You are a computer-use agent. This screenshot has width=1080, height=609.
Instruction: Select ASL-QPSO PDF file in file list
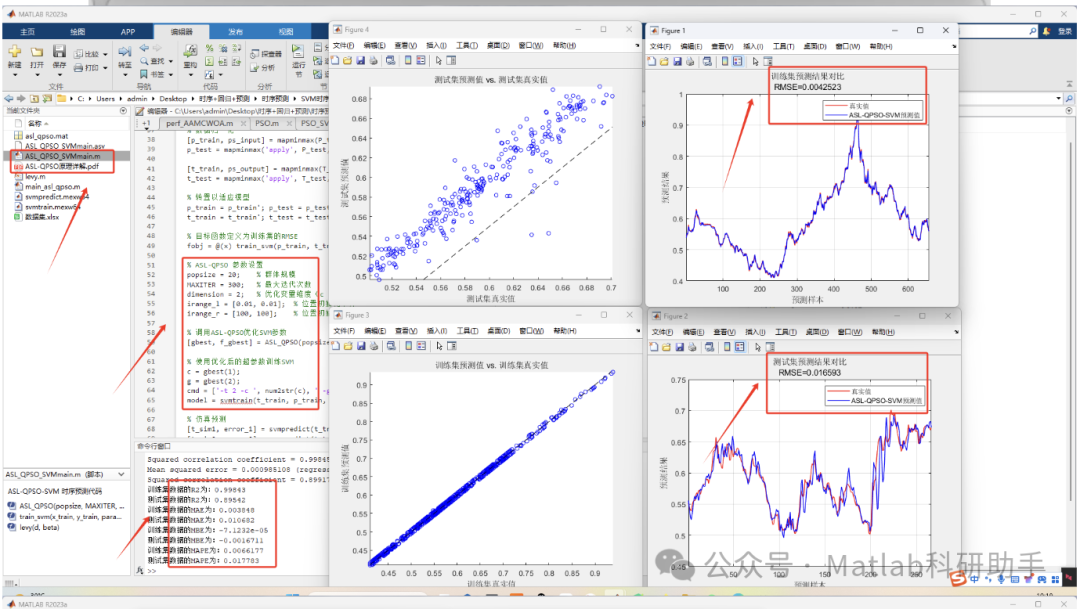coord(62,166)
